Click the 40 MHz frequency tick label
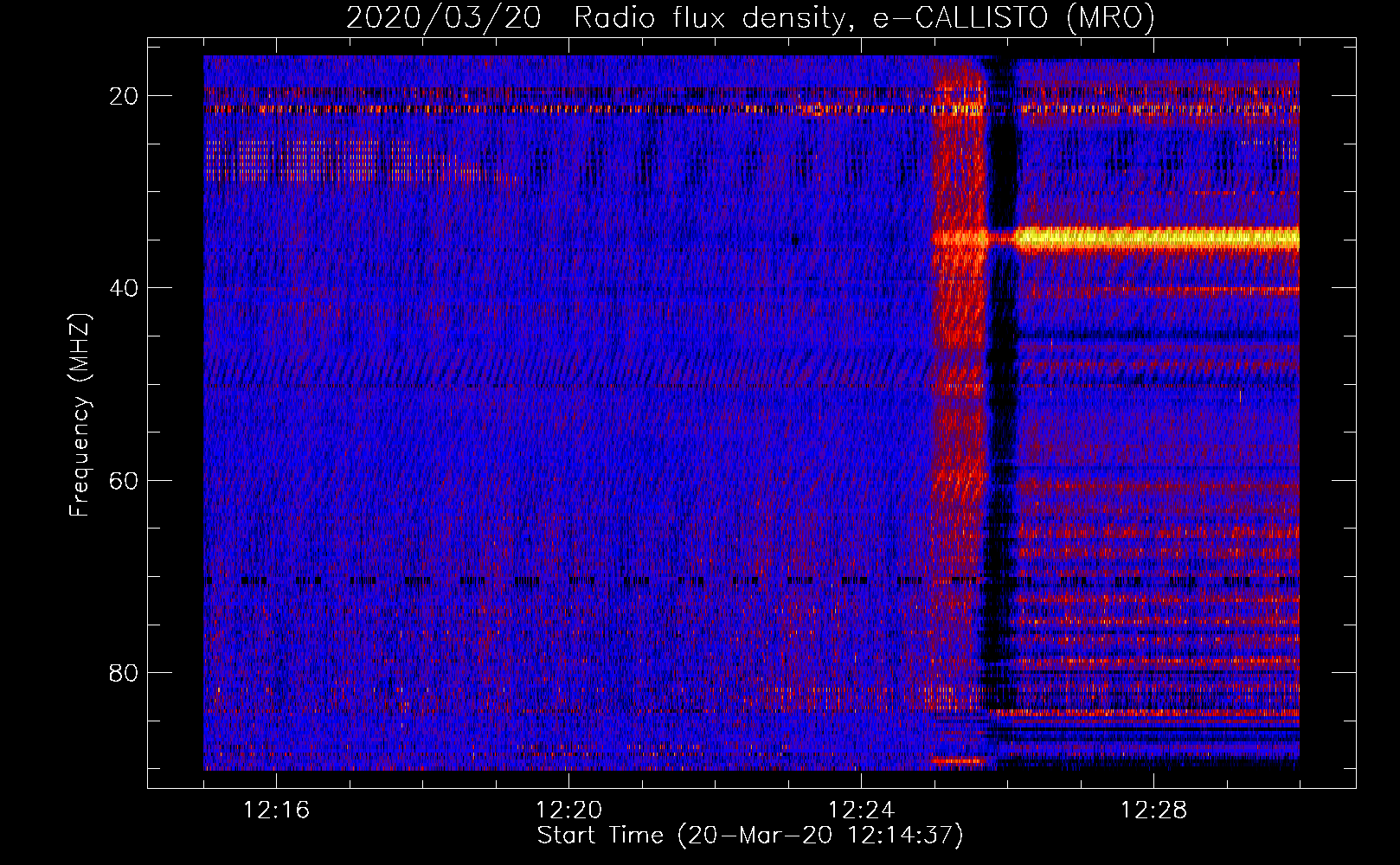 click(x=124, y=288)
